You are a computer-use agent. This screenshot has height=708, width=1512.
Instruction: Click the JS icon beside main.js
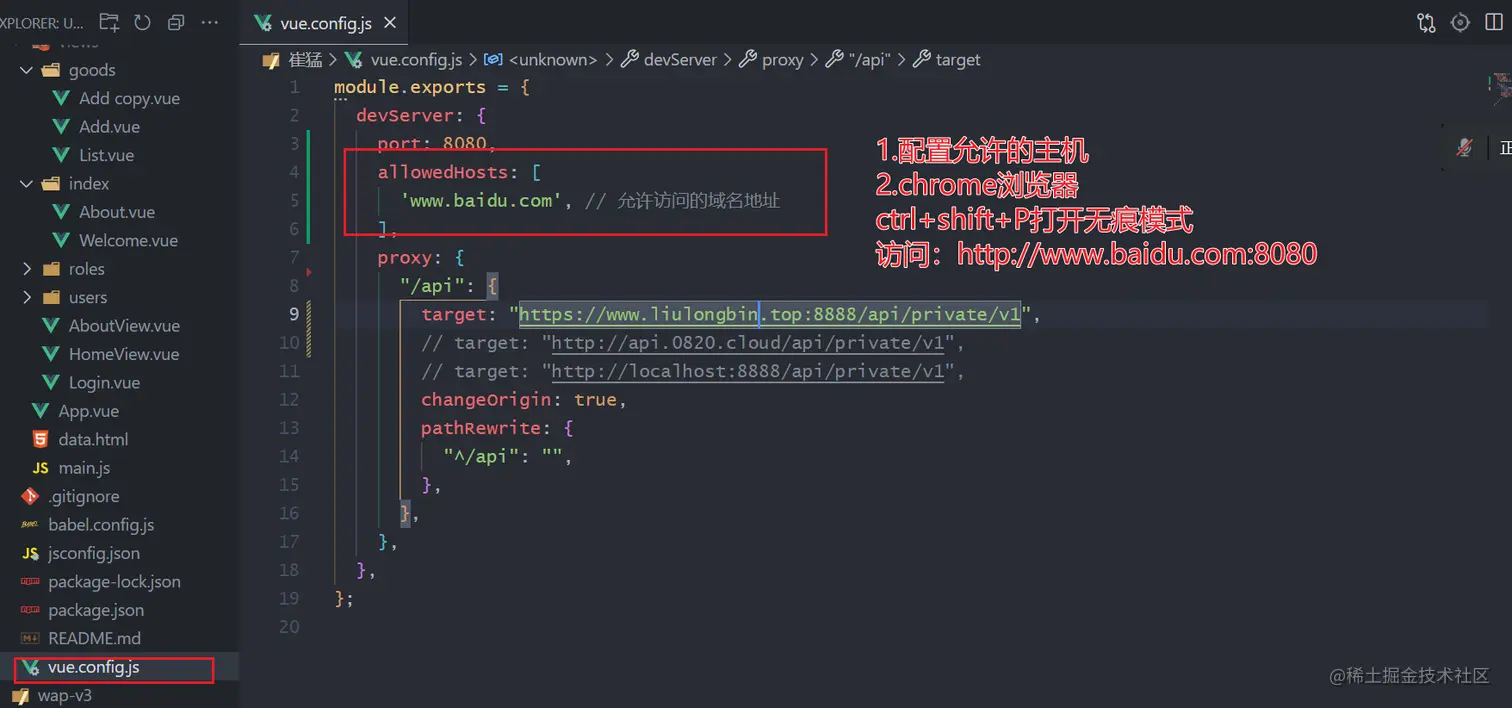click(40, 467)
